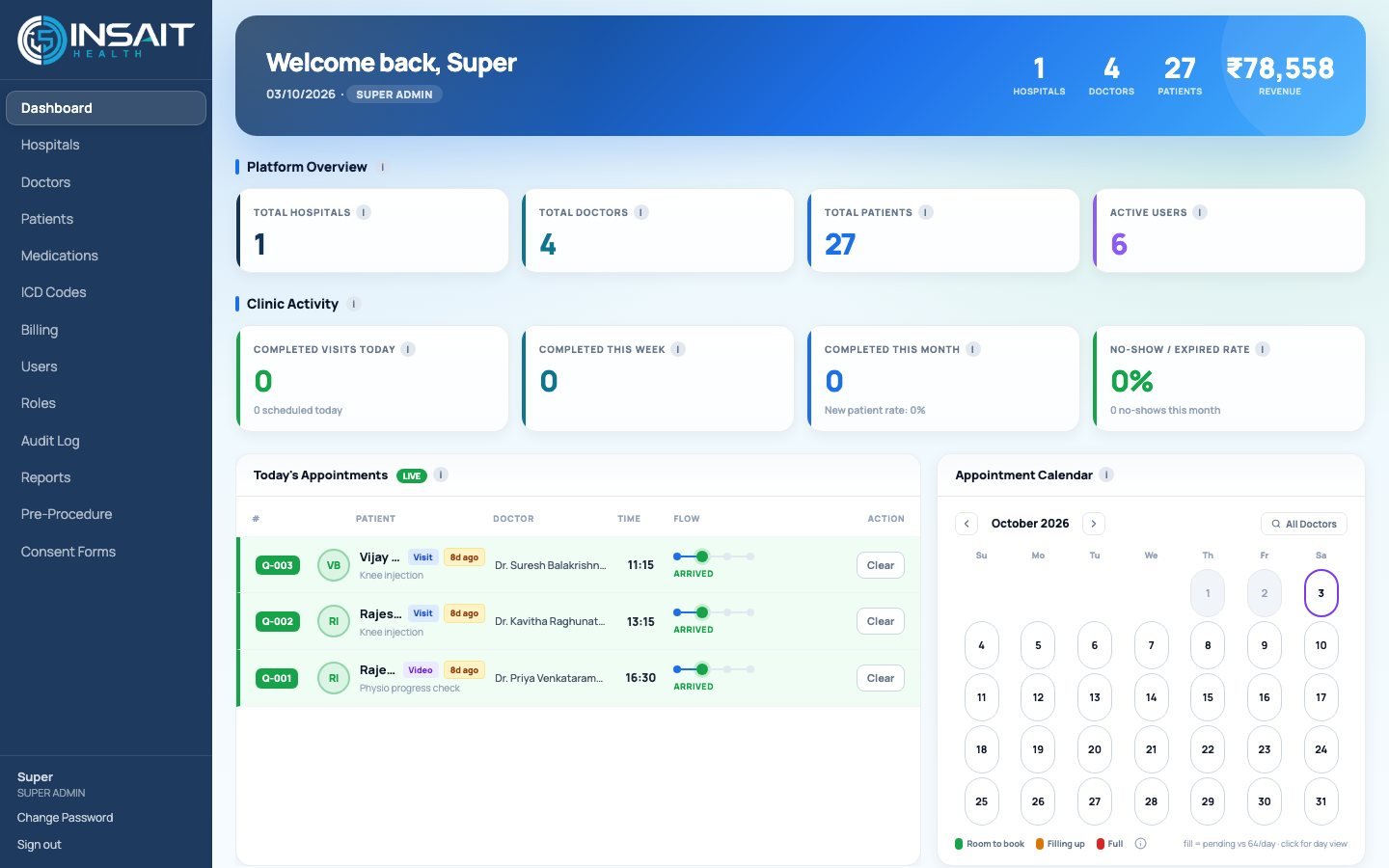
Task: Open info icon beside Platform Overview
Action: (x=383, y=167)
